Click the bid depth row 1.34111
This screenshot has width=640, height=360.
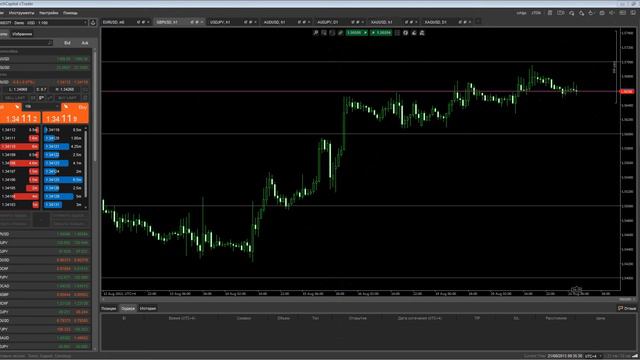pos(20,138)
